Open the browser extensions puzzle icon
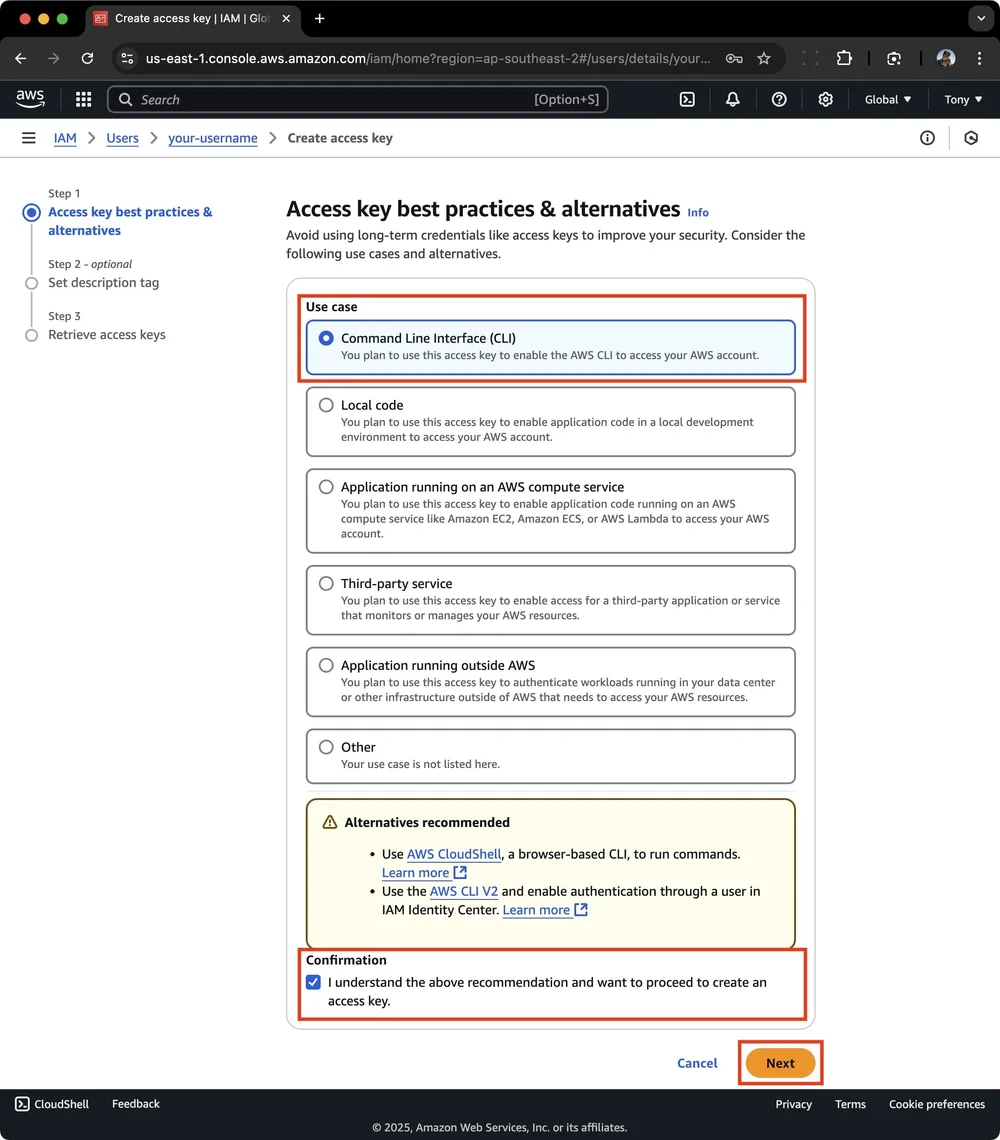The image size is (1000, 1140). pos(844,58)
